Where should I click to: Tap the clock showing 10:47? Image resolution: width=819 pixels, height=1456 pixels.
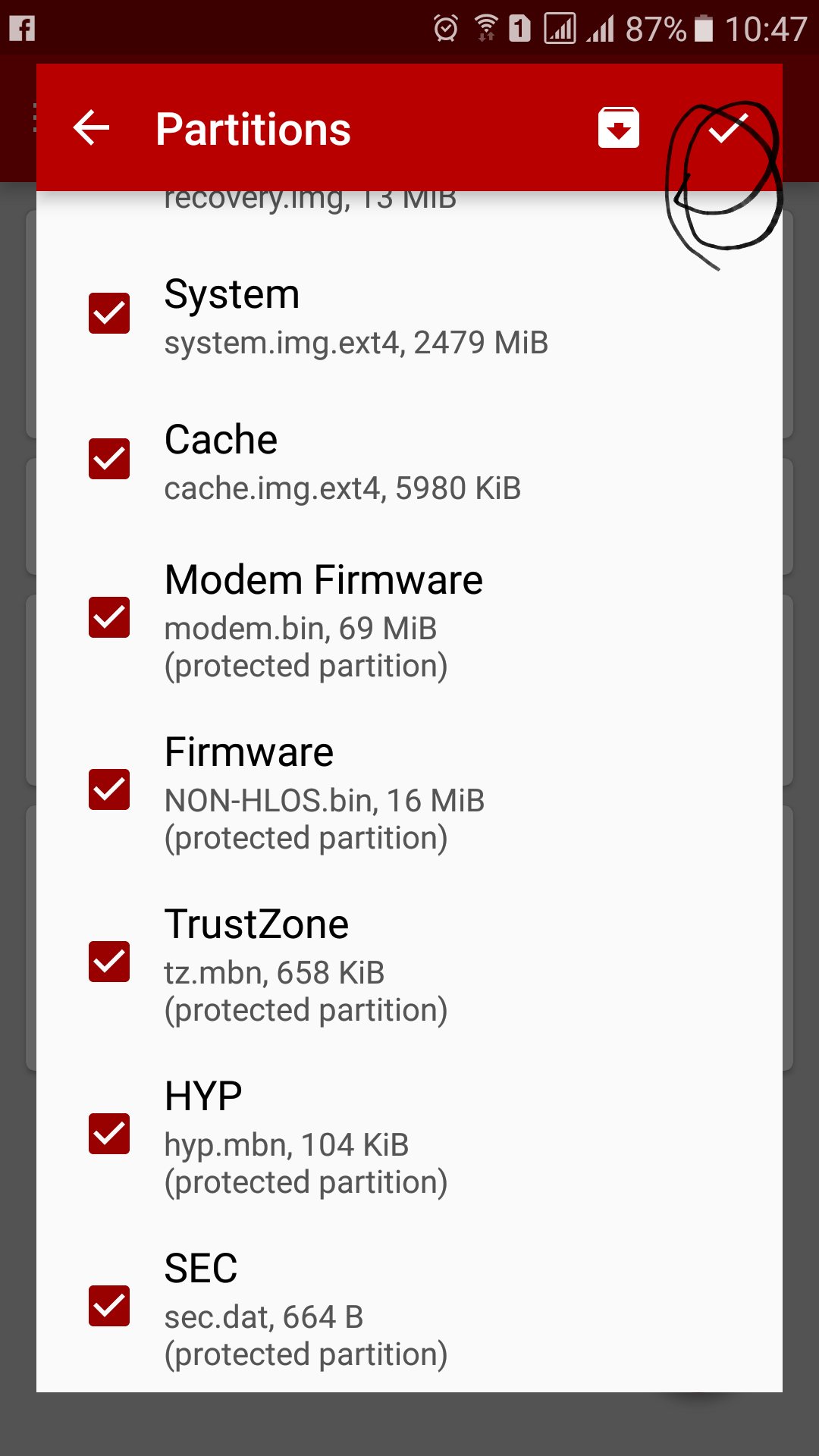click(x=766, y=29)
